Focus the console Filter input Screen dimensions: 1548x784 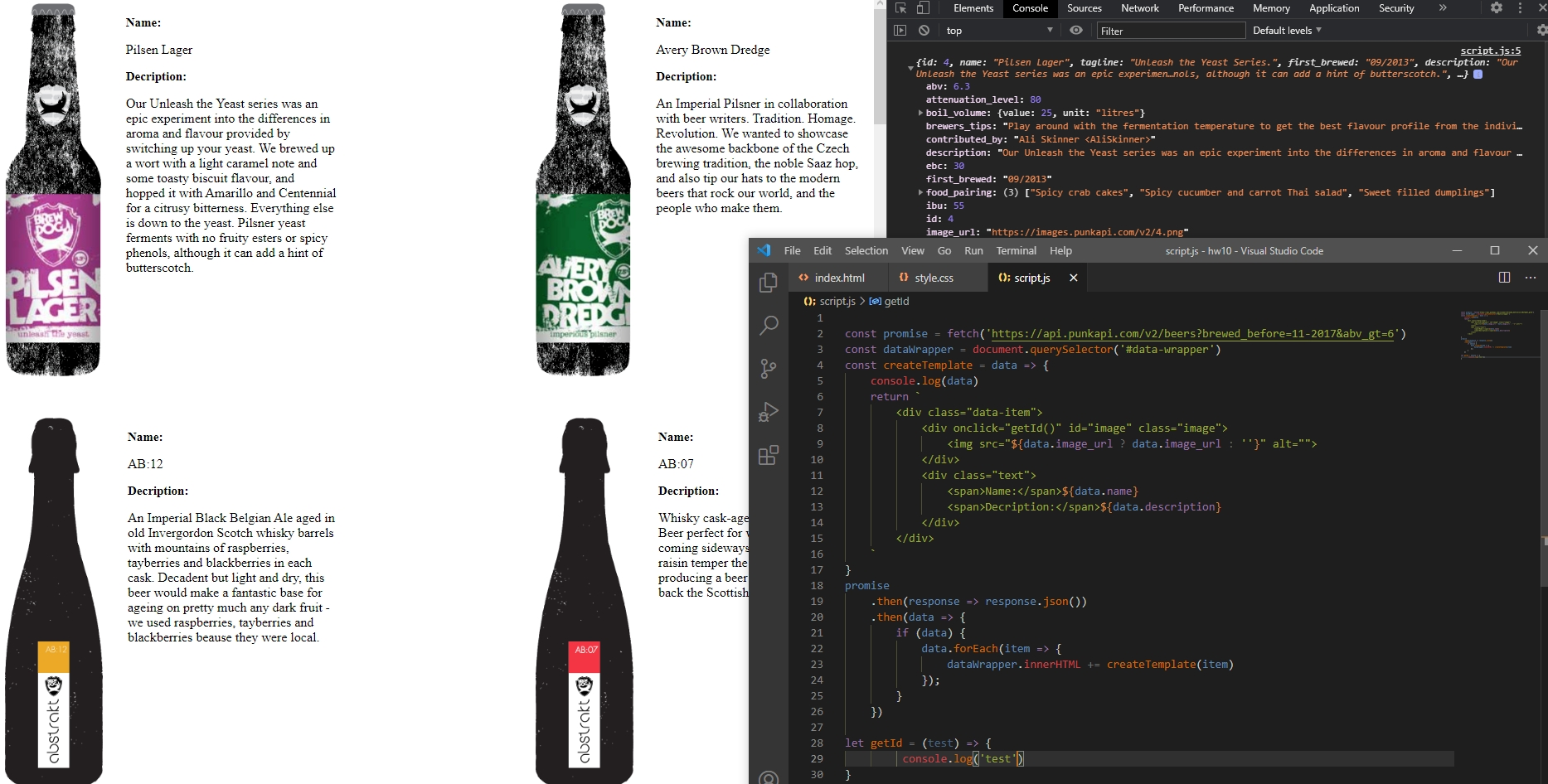pos(1171,31)
